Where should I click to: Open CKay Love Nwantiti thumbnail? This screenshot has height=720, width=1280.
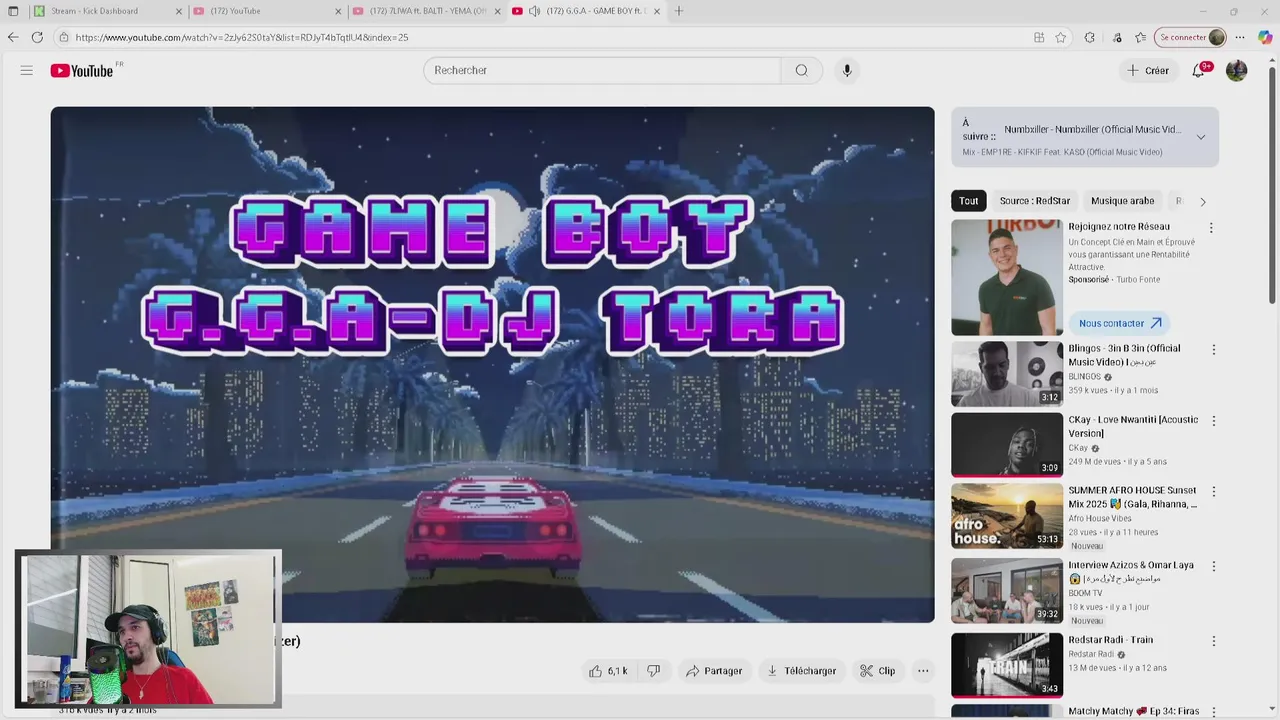pyautogui.click(x=1007, y=445)
